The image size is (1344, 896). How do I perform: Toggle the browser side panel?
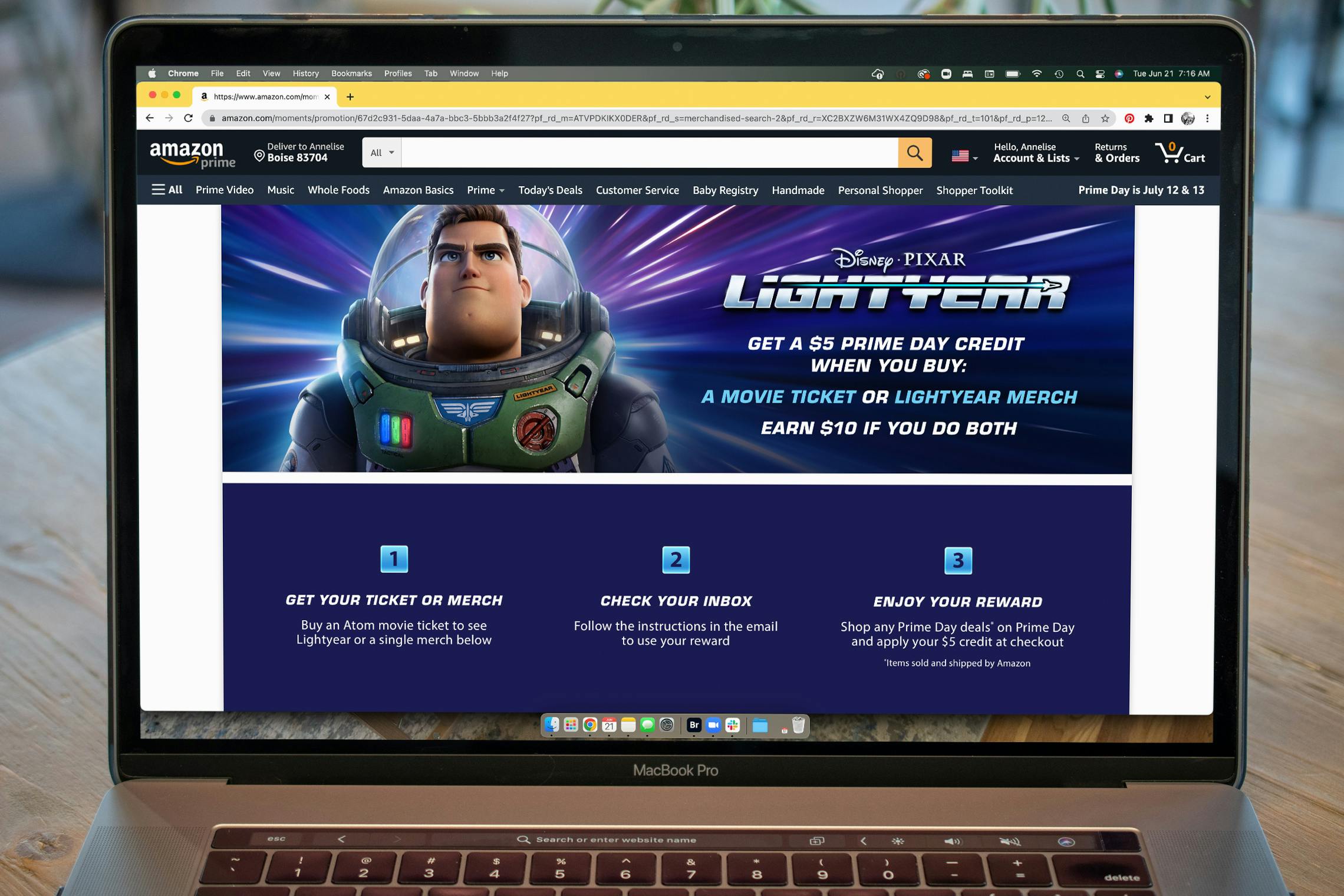tap(1168, 118)
